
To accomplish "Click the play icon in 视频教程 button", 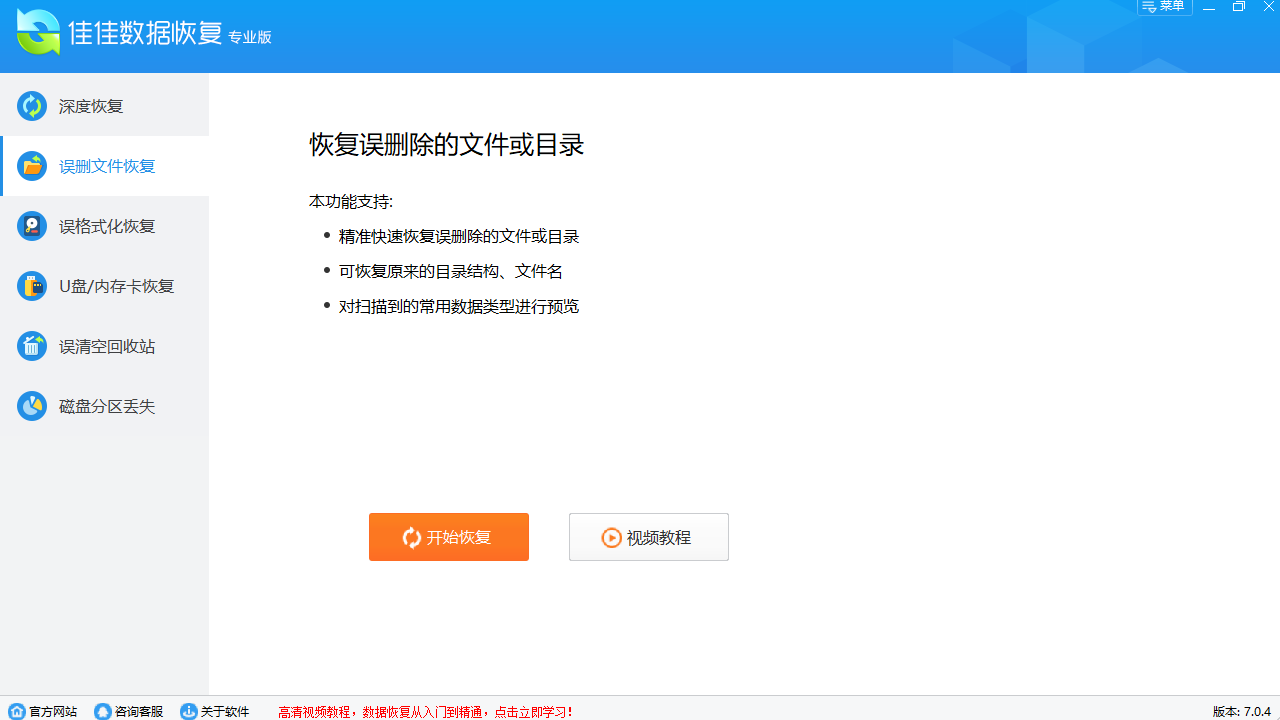I will [611, 537].
